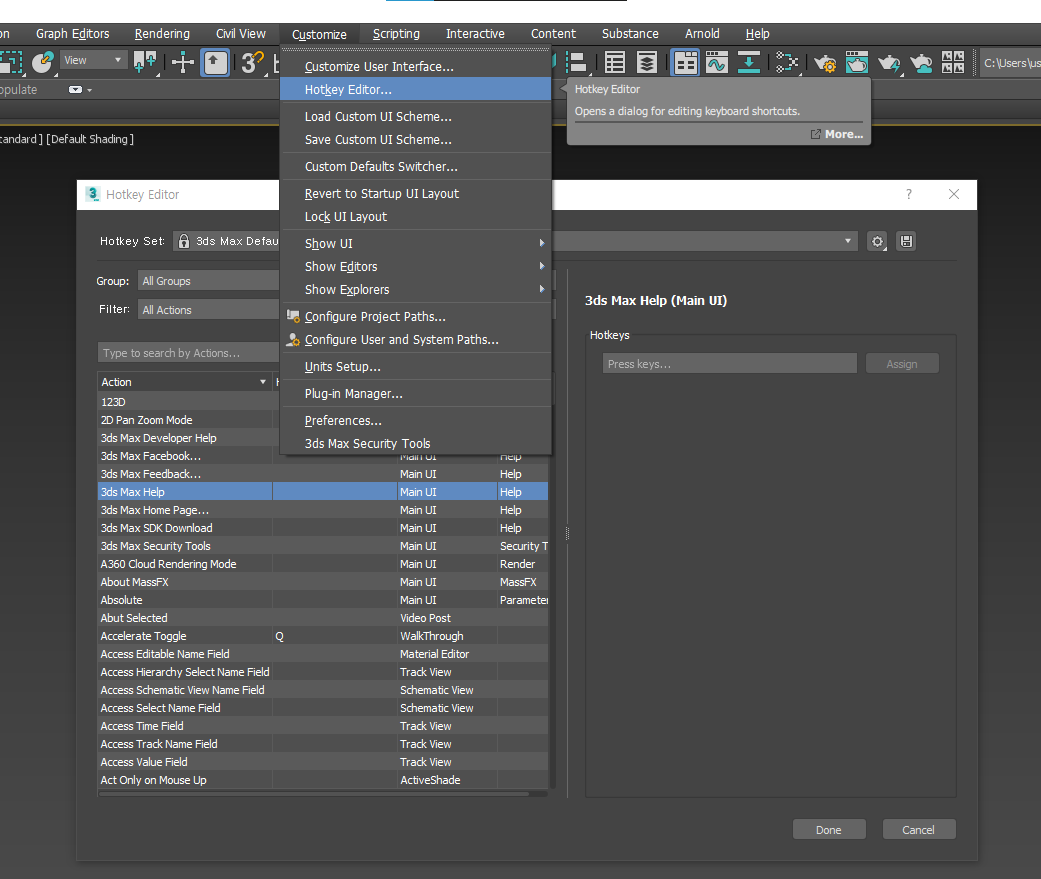Open the render gallery thumbnails icon

953,62
